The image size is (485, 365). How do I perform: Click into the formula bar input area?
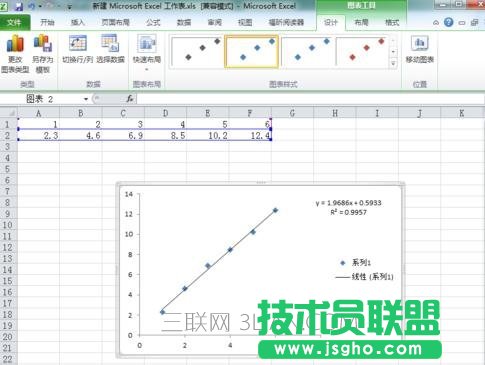pyautogui.click(x=310, y=99)
